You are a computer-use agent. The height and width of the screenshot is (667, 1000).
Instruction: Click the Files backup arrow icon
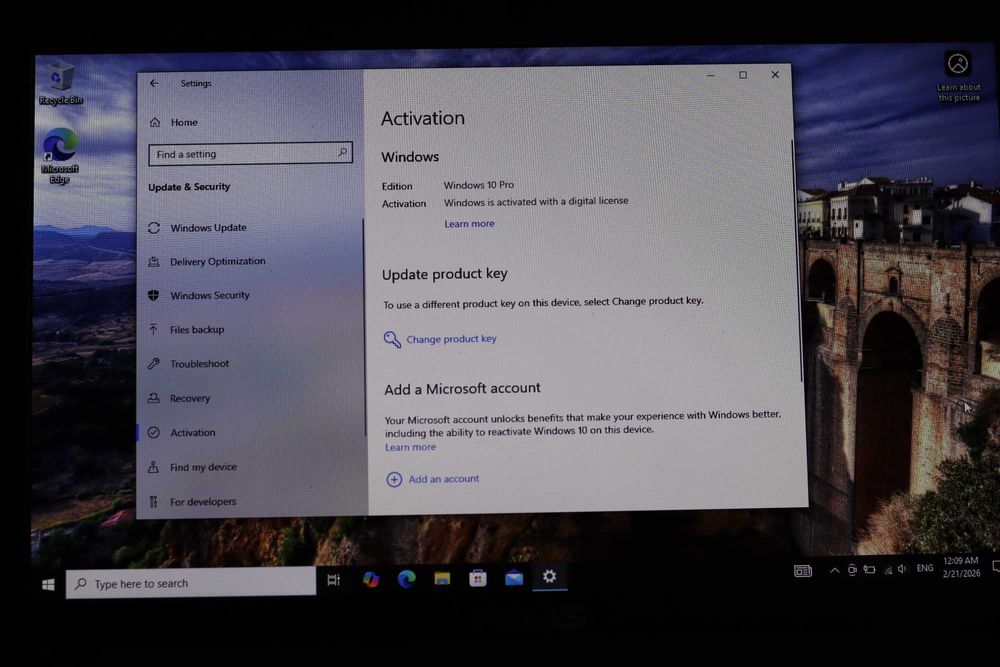[154, 330]
